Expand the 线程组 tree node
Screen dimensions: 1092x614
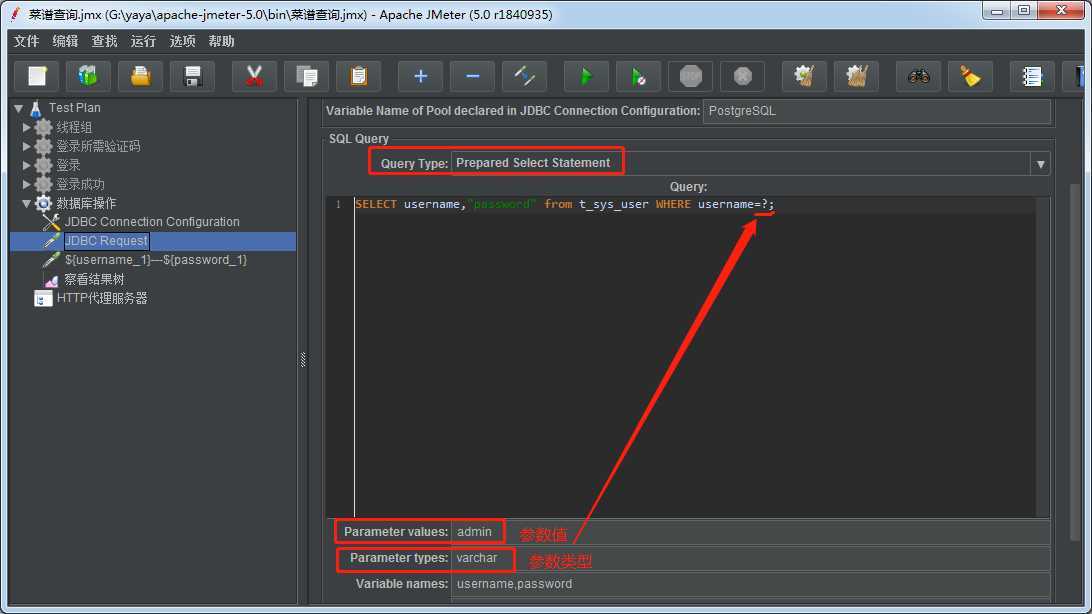(x=26, y=127)
